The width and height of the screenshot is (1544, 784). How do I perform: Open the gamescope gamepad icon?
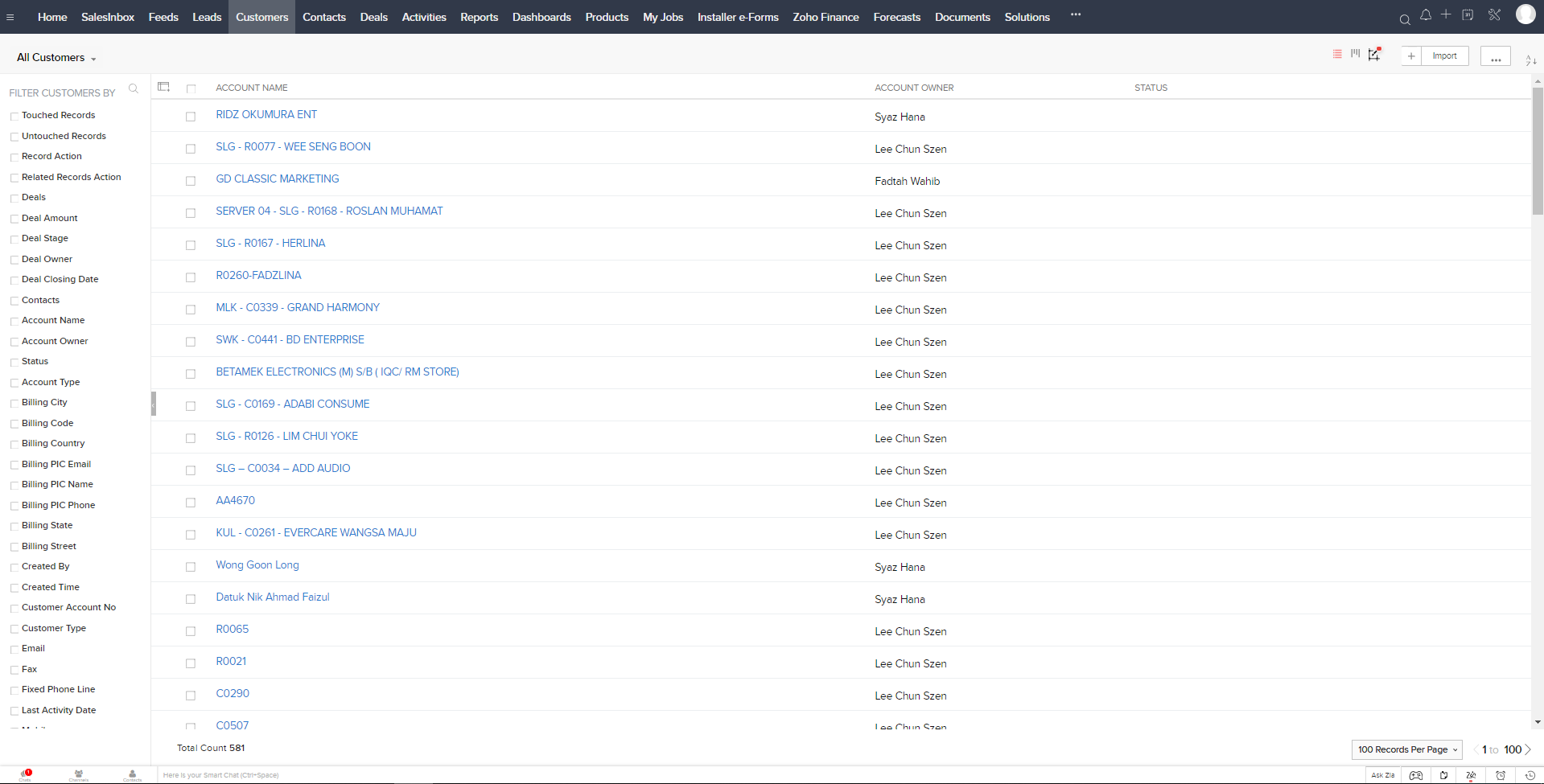[x=1416, y=775]
